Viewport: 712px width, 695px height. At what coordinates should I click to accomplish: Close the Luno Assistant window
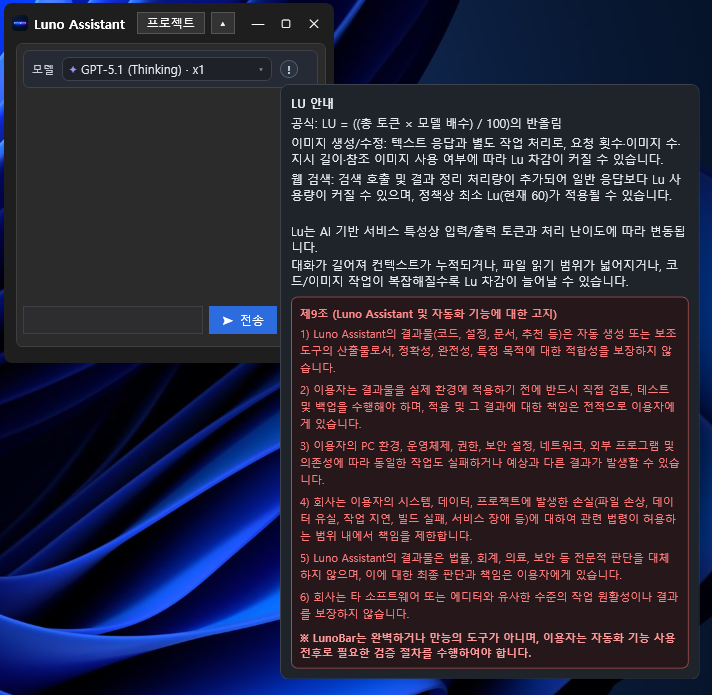314,24
